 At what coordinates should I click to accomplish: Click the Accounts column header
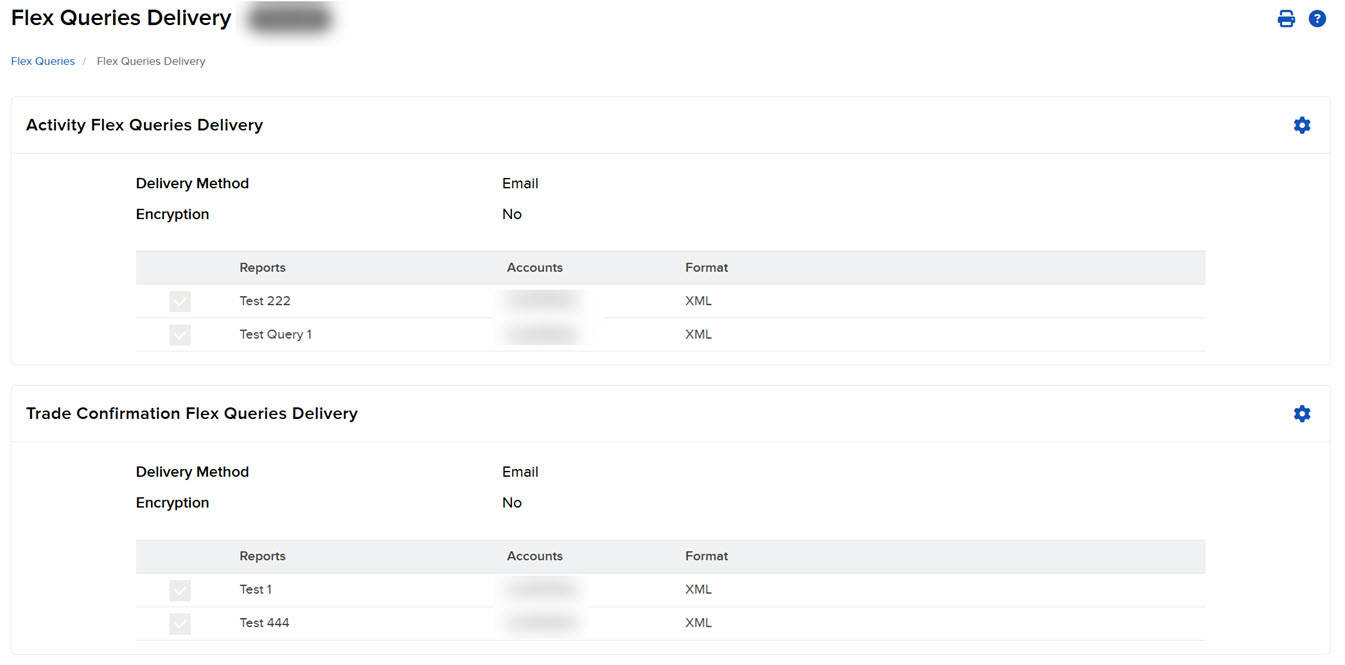click(534, 267)
